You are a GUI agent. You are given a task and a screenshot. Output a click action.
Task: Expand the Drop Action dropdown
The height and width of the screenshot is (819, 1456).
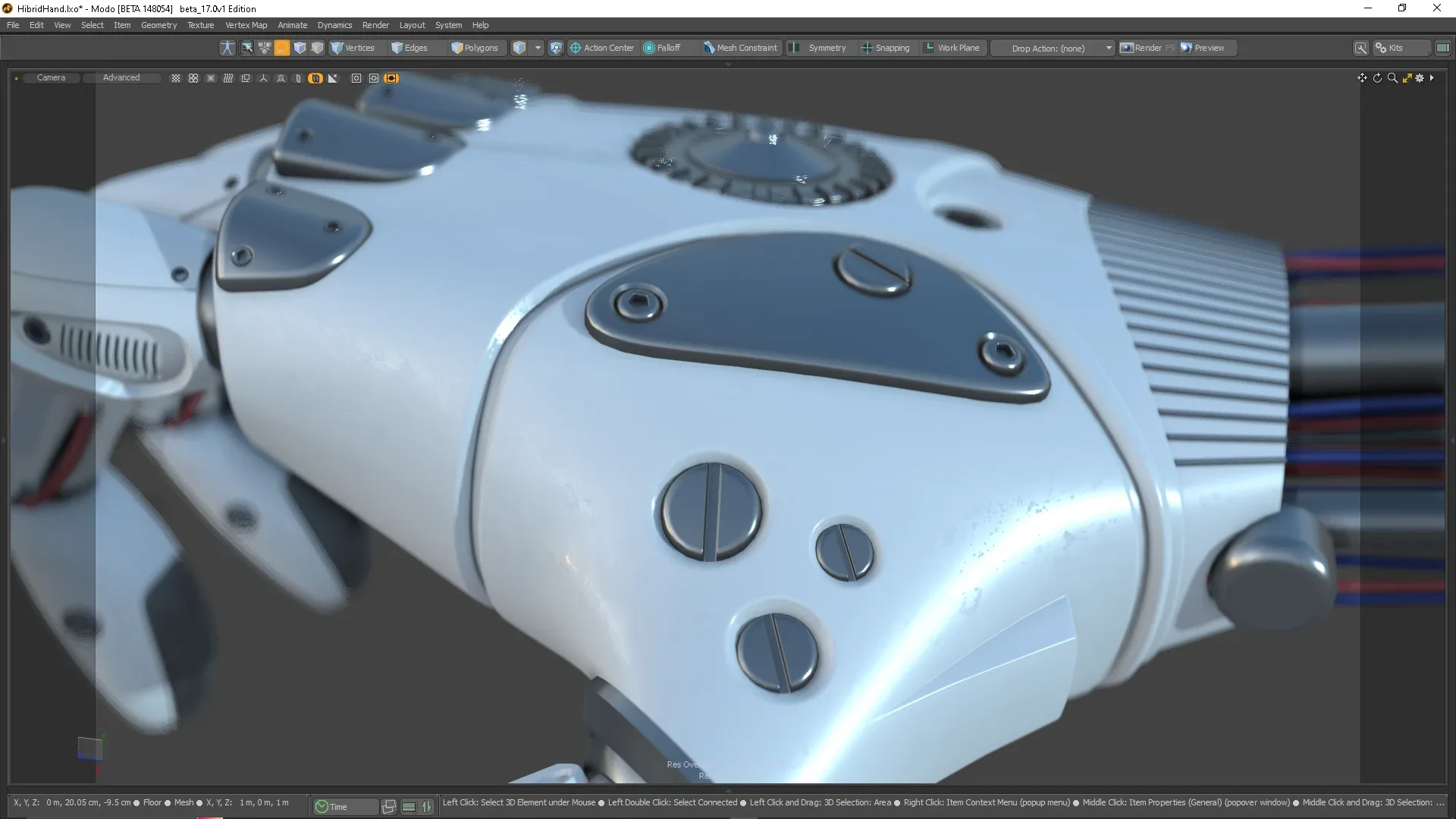(1053, 48)
